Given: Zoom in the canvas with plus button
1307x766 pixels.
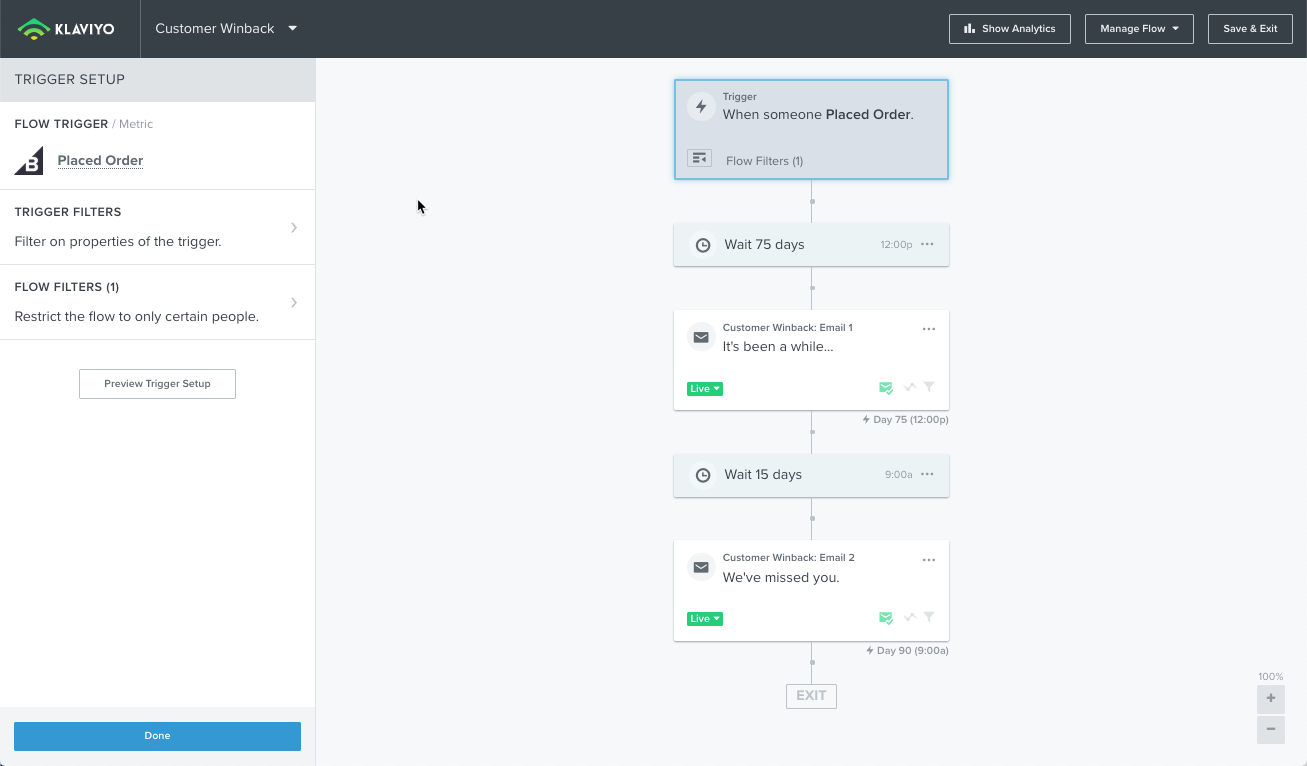Looking at the screenshot, I should pos(1270,699).
